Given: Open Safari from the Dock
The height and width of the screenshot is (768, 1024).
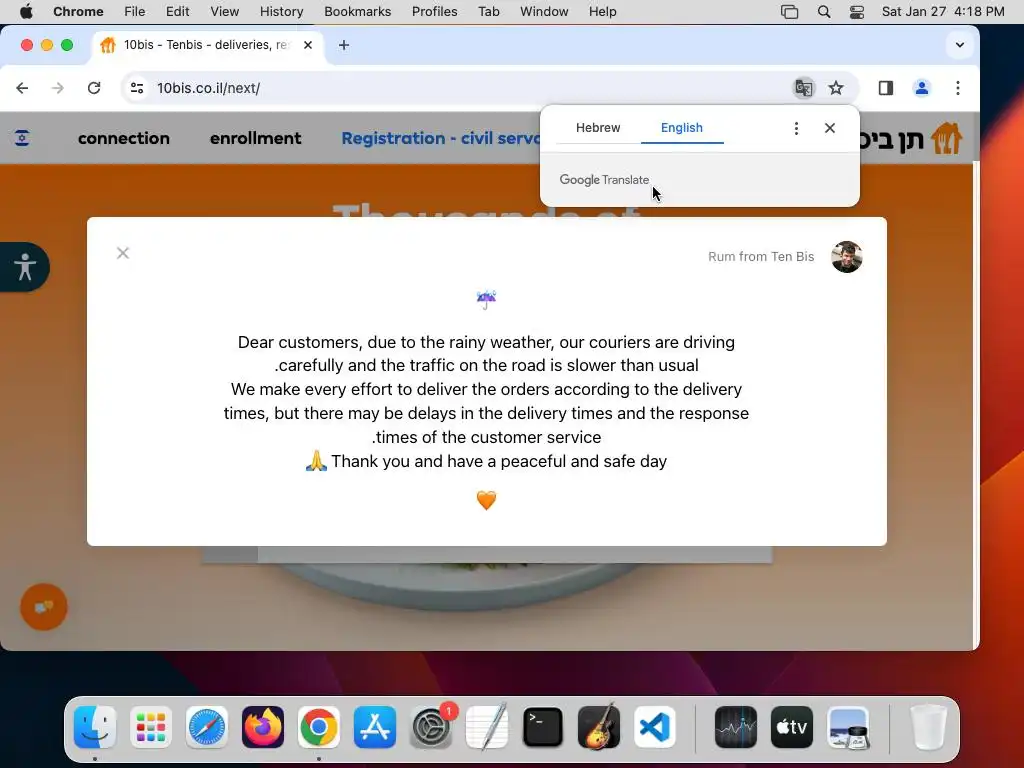Looking at the screenshot, I should click(x=207, y=727).
